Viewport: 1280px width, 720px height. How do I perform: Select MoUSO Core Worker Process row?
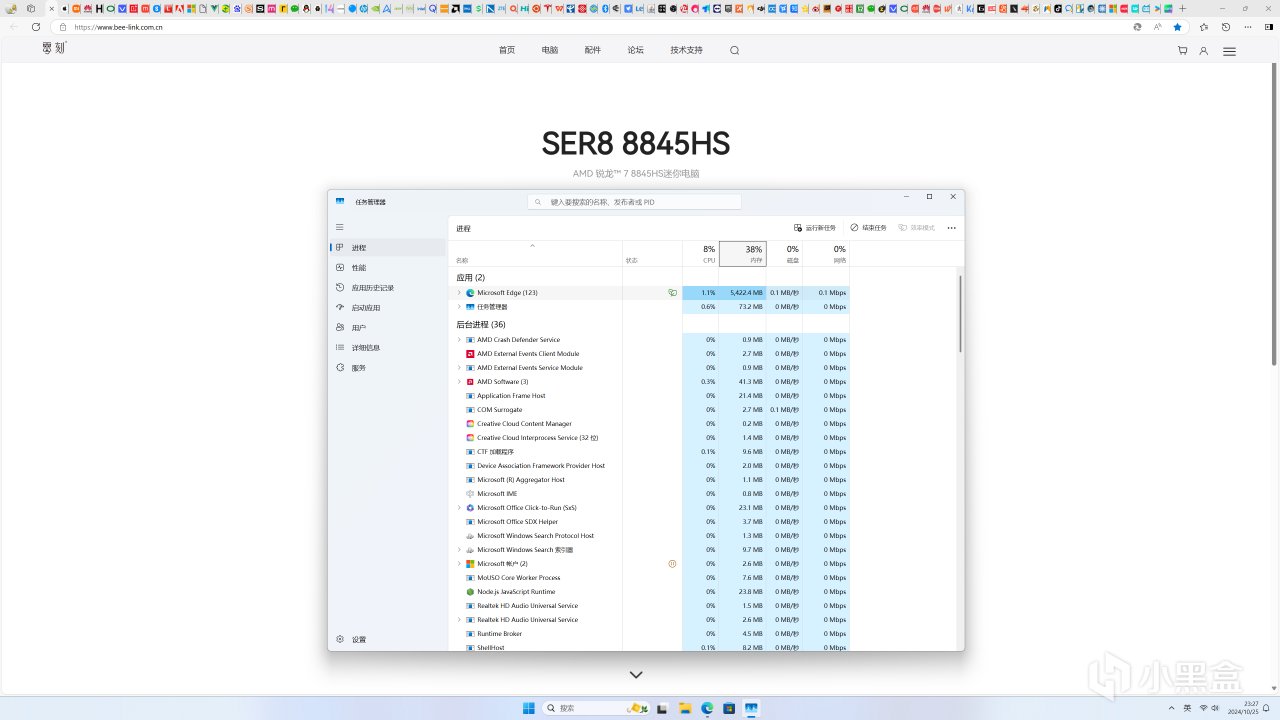[649, 578]
